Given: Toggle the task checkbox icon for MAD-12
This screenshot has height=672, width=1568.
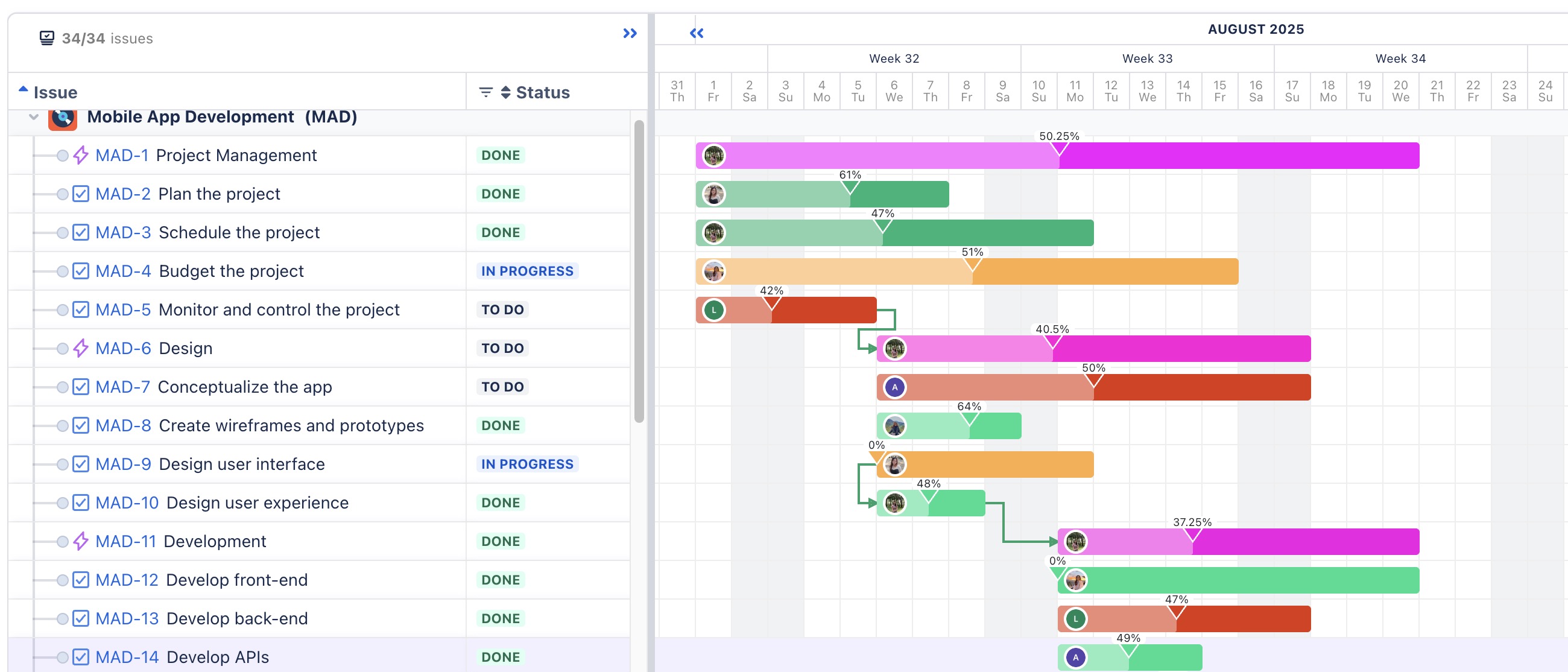Looking at the screenshot, I should click(81, 580).
